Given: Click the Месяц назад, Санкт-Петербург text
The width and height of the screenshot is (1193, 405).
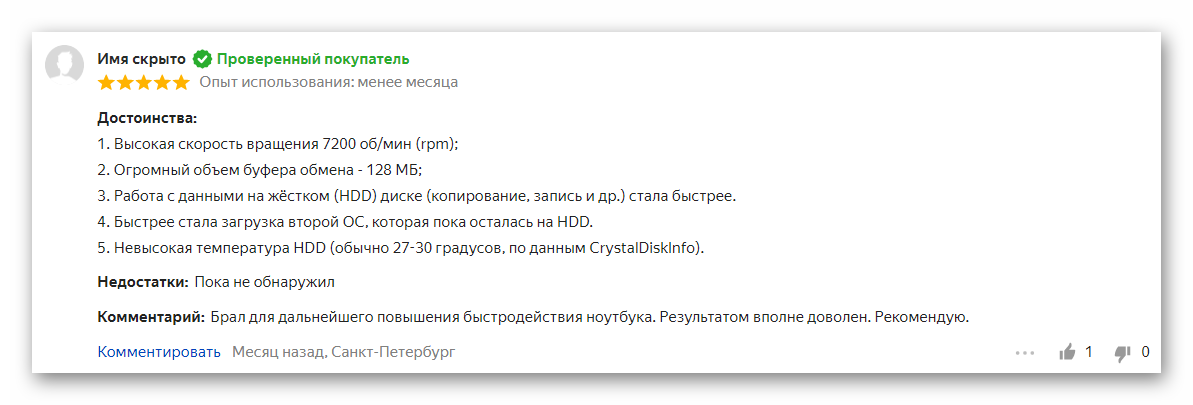Looking at the screenshot, I should pyautogui.click(x=343, y=352).
